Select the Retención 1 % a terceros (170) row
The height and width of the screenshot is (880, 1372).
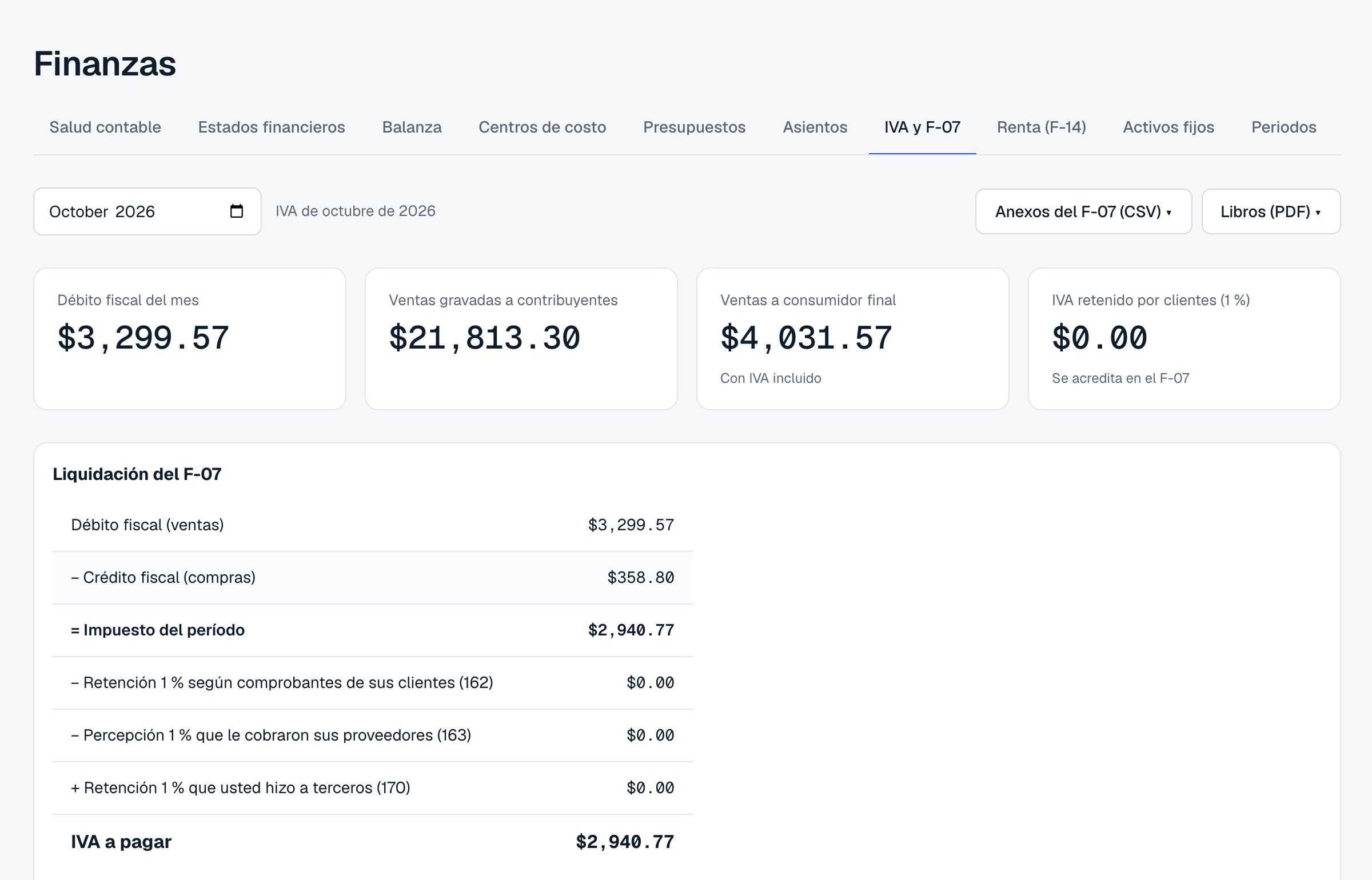coord(373,788)
